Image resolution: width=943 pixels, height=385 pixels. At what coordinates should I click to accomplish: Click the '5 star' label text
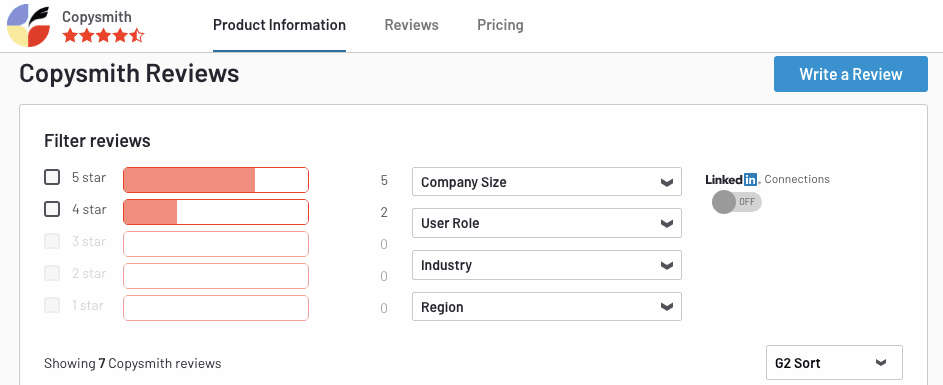coord(89,177)
